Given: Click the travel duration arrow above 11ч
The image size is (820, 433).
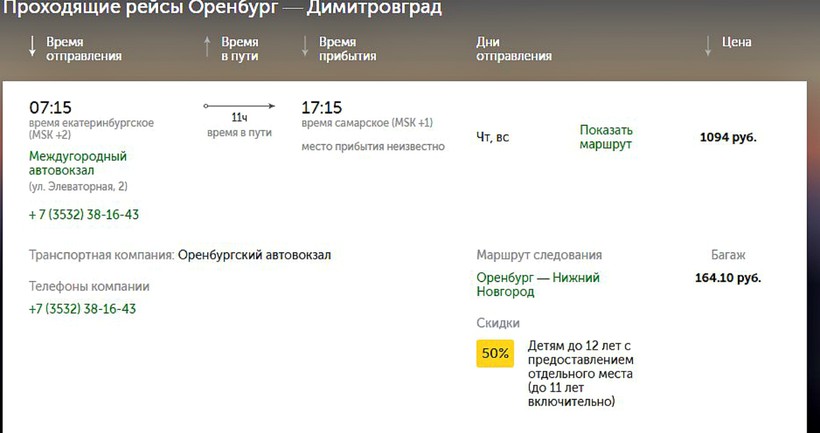Looking at the screenshot, I should pos(239,105).
